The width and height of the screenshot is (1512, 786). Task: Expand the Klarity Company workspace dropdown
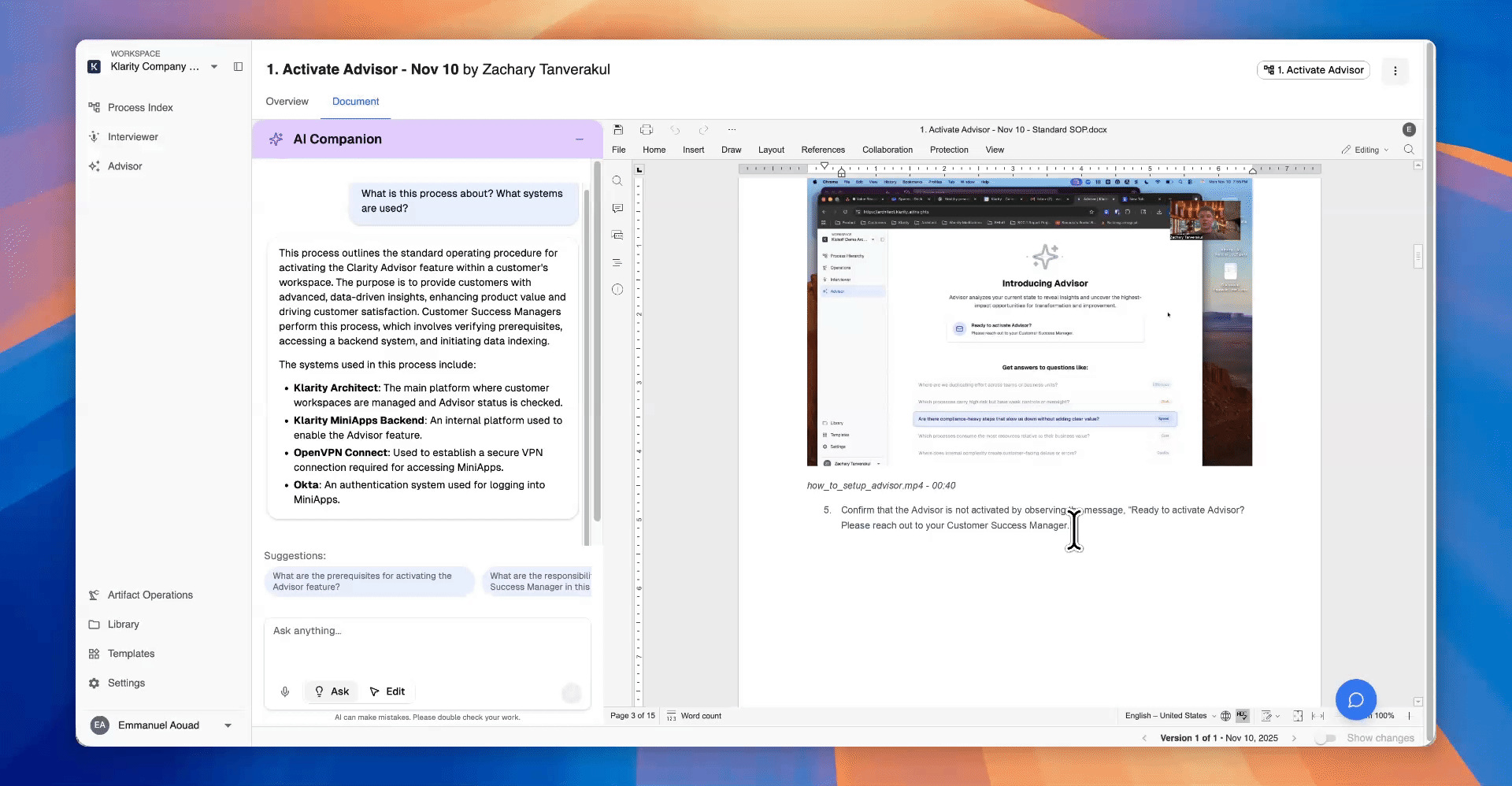214,67
